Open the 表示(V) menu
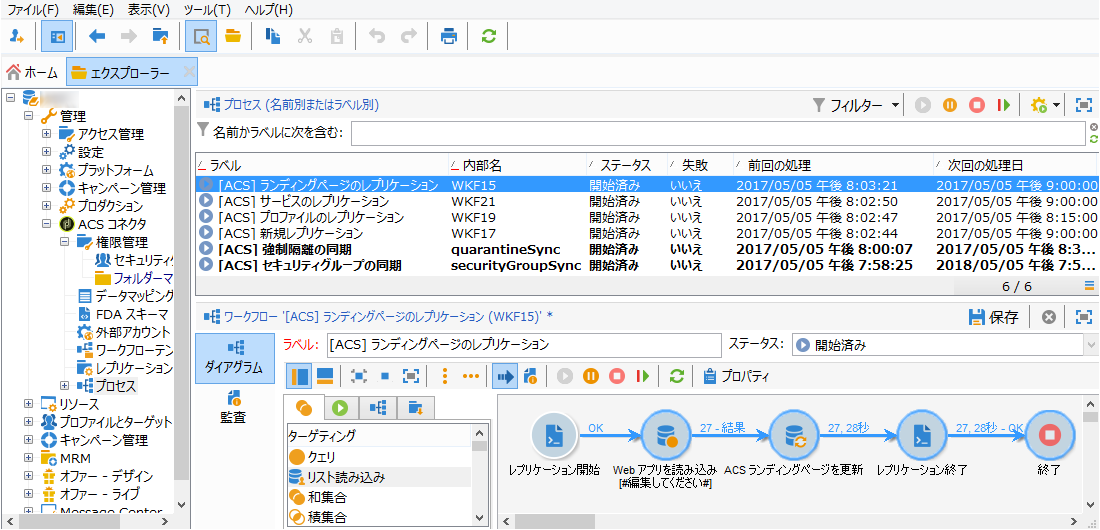Viewport: 1100px width, 530px height. pos(149,11)
